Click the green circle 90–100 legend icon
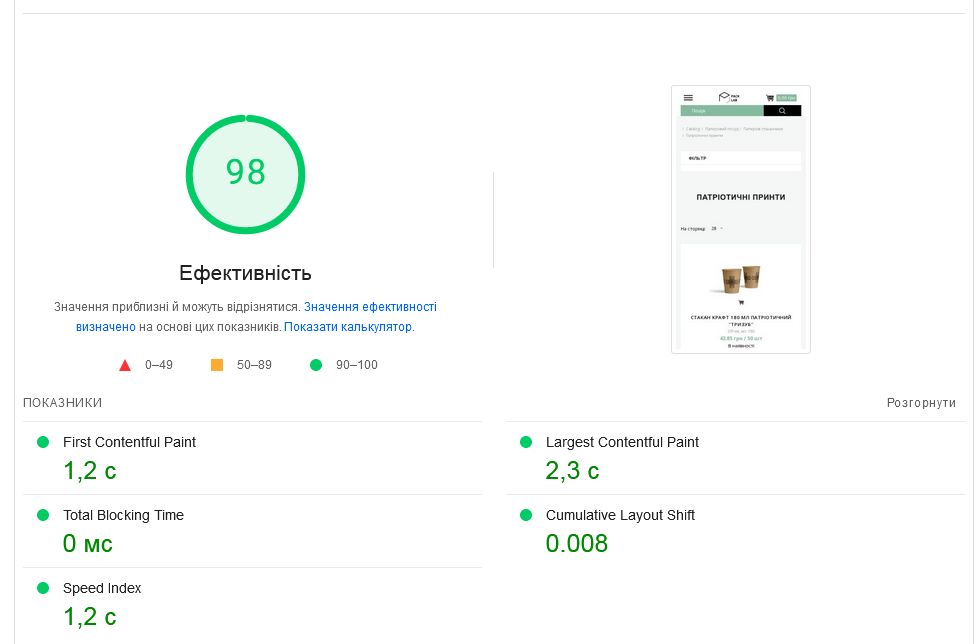Screen dimensions: 976x644 (316, 365)
